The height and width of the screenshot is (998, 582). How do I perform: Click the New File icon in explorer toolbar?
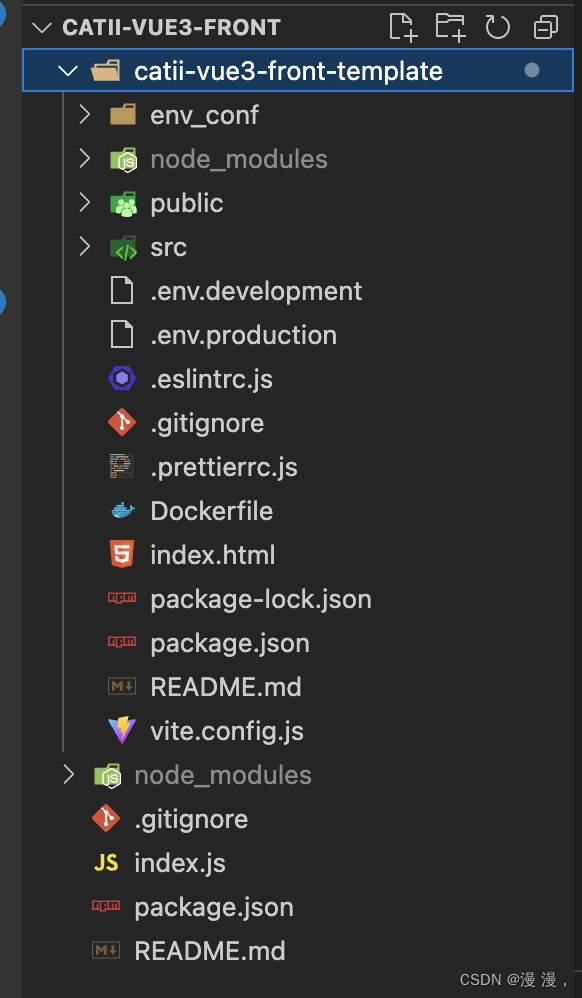(402, 27)
